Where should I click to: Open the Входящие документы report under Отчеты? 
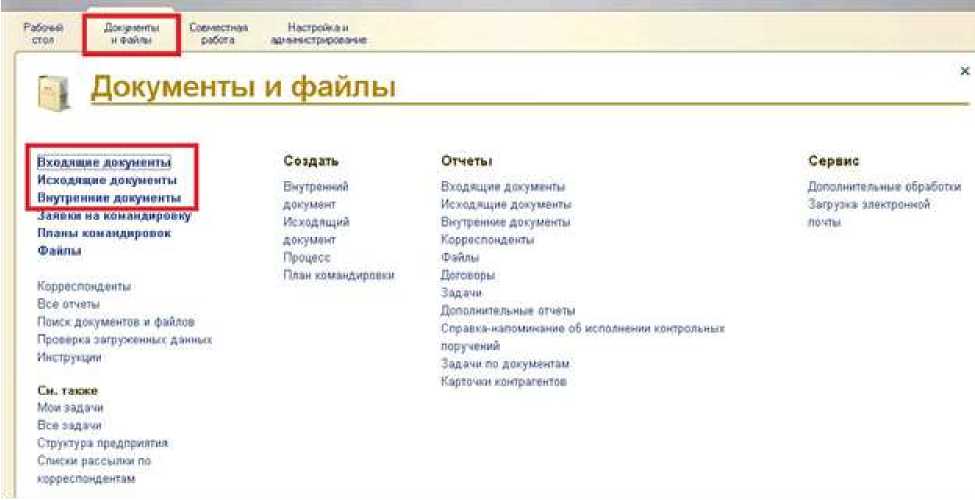pyautogui.click(x=502, y=186)
